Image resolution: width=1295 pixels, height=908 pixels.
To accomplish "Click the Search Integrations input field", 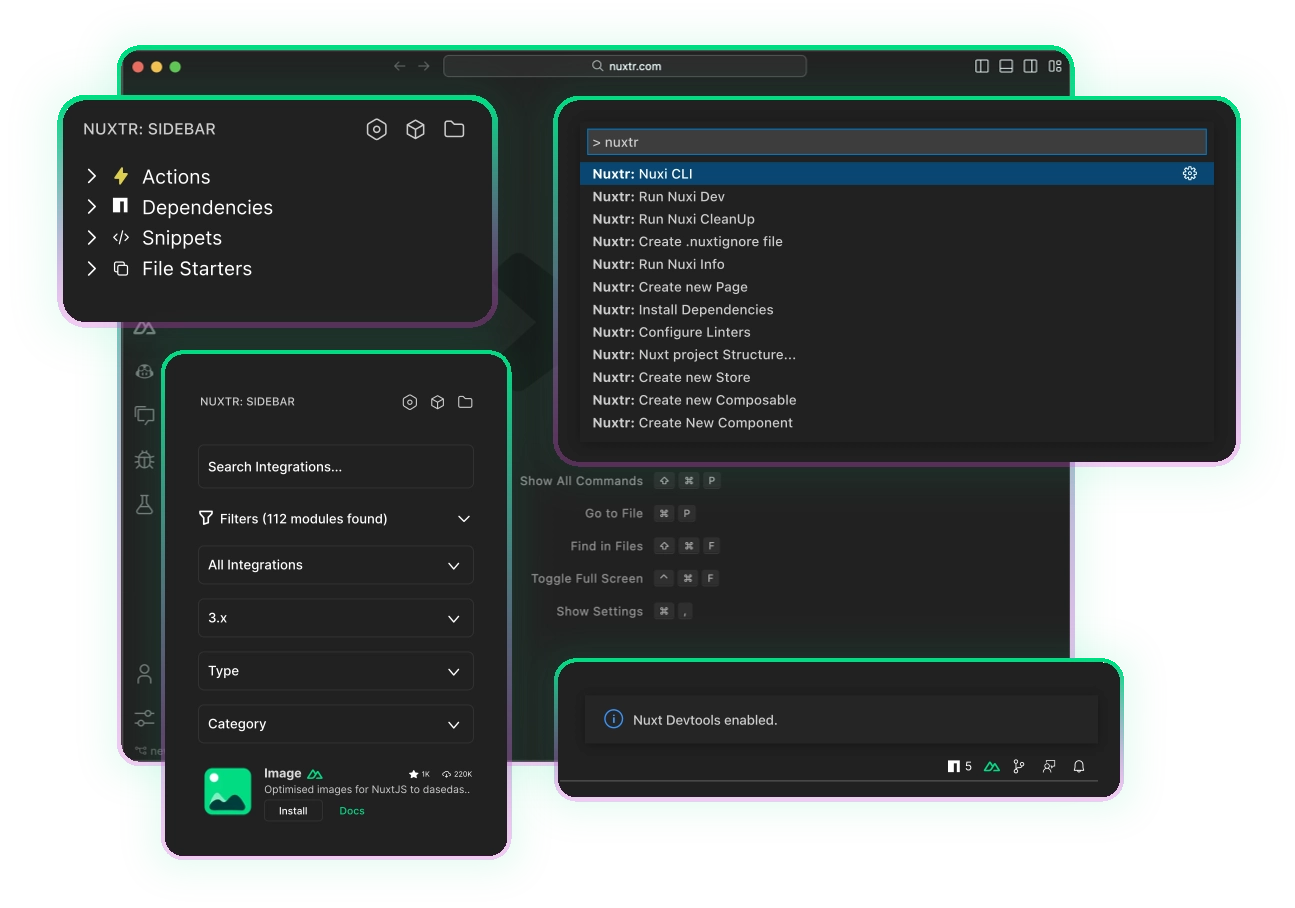I will [x=335, y=467].
